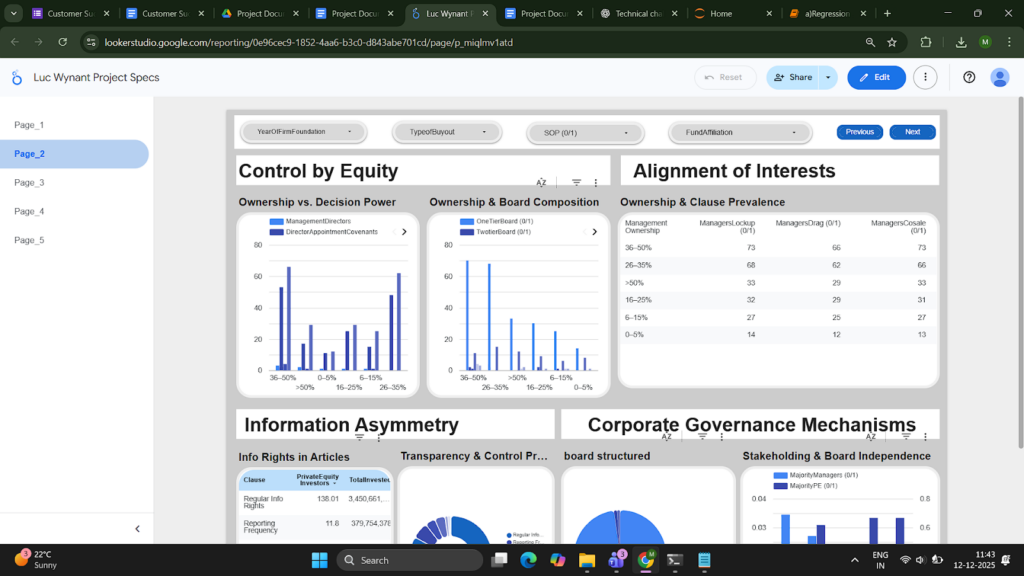Click the ManagementDirectors legend color swatch

(277, 221)
